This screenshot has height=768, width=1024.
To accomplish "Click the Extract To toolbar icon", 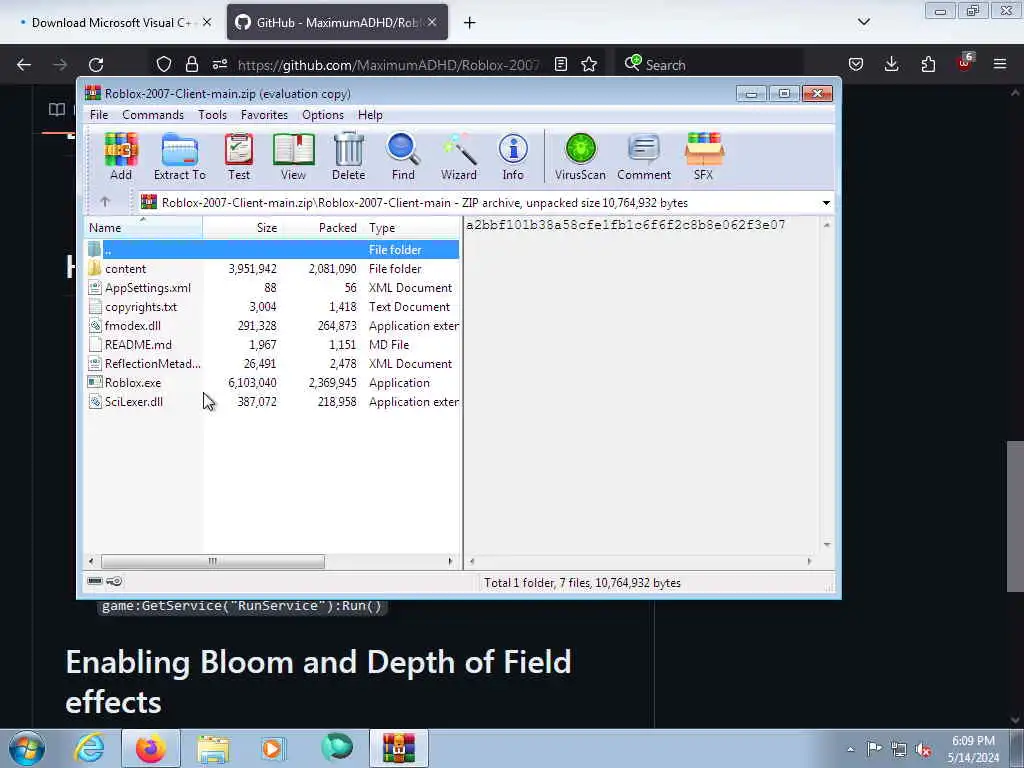I will click(x=180, y=157).
